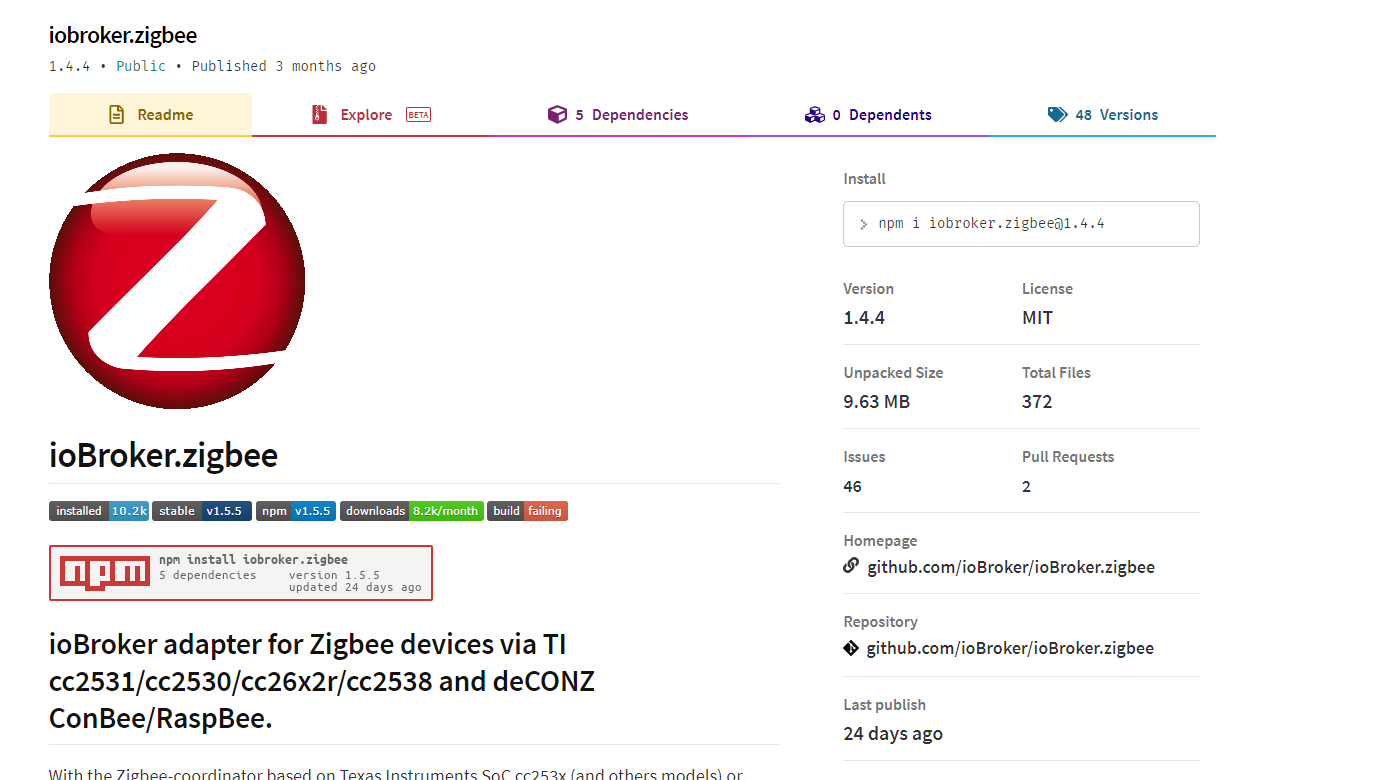Click the Readme document icon
The height and width of the screenshot is (780, 1379).
[117, 115]
